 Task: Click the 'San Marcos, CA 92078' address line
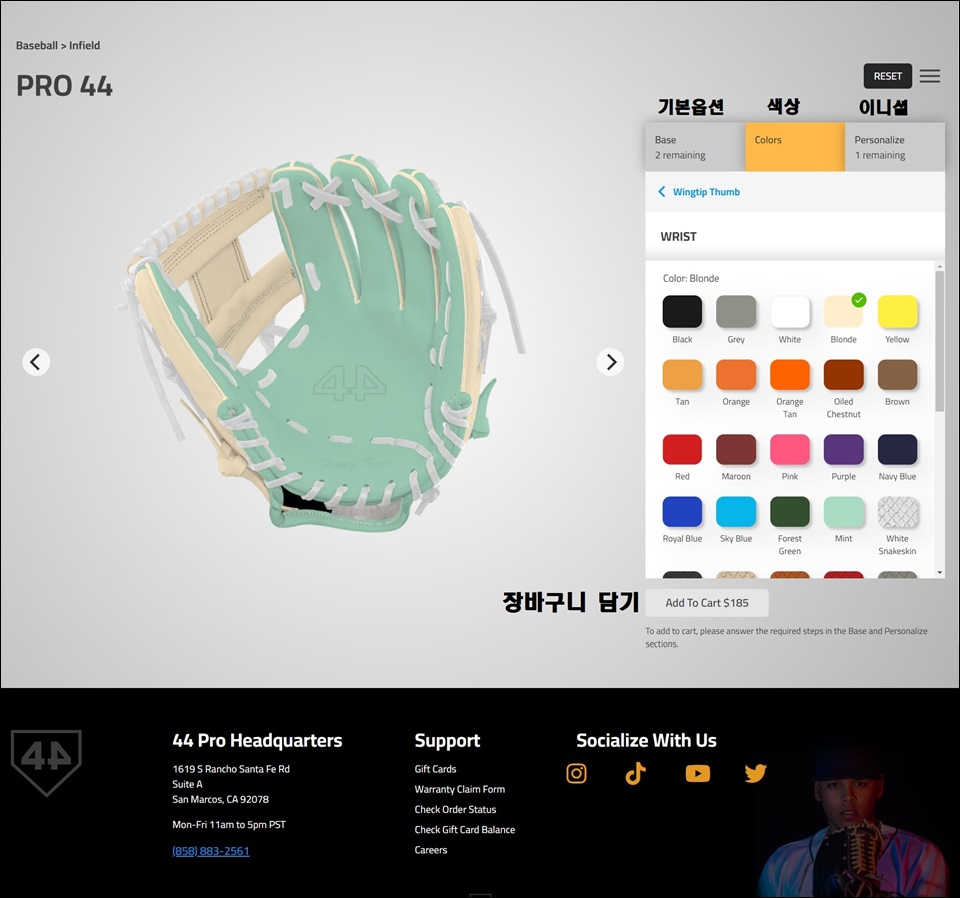coord(220,799)
